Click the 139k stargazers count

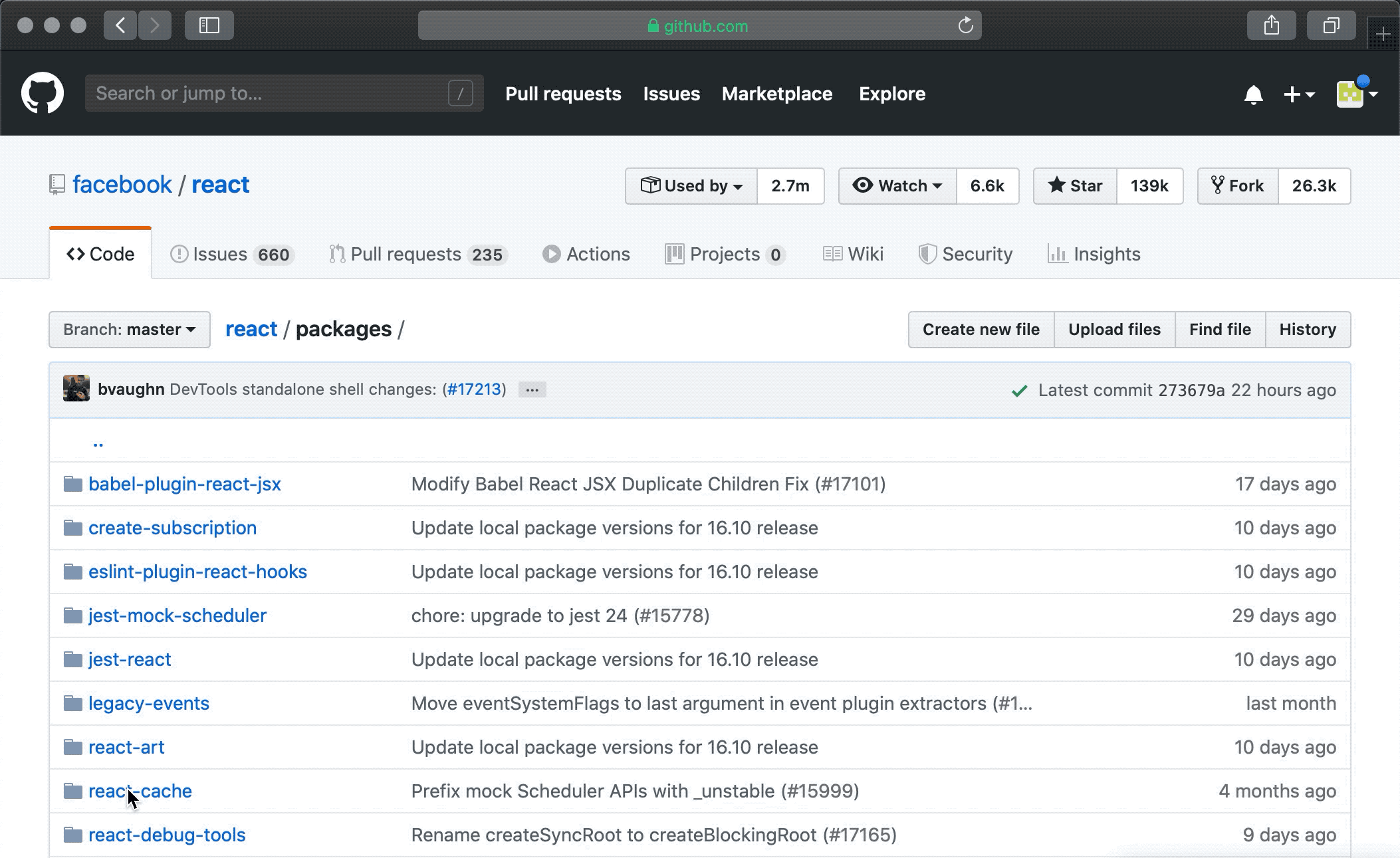[x=1149, y=186]
